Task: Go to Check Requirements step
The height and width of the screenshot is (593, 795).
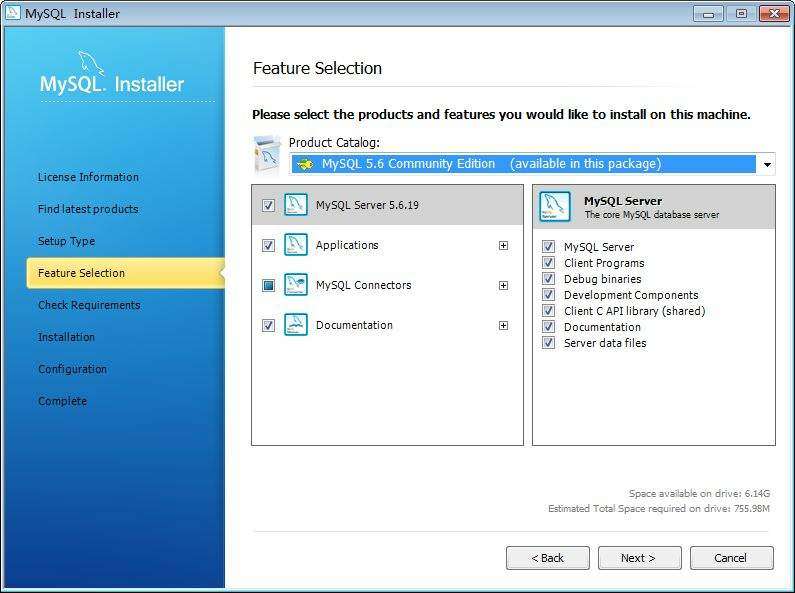Action: [x=89, y=305]
